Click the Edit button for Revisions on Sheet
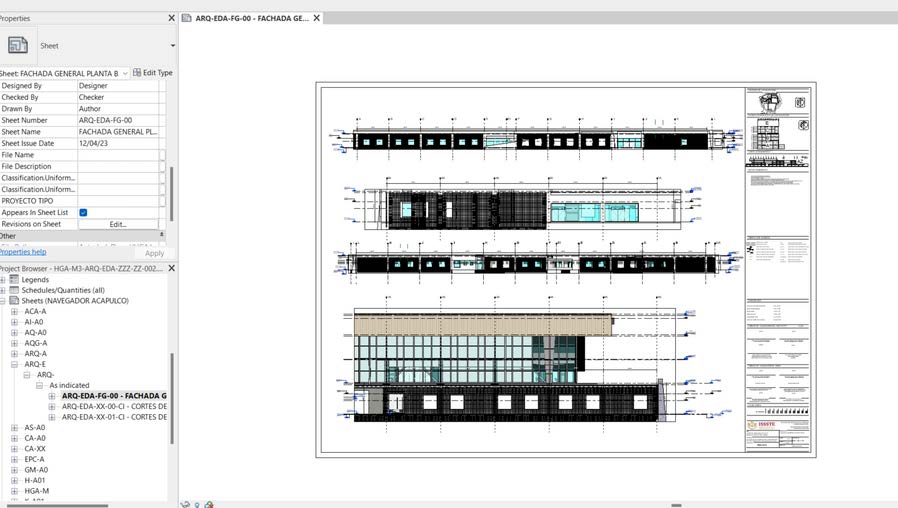The height and width of the screenshot is (508, 898). 118,224
